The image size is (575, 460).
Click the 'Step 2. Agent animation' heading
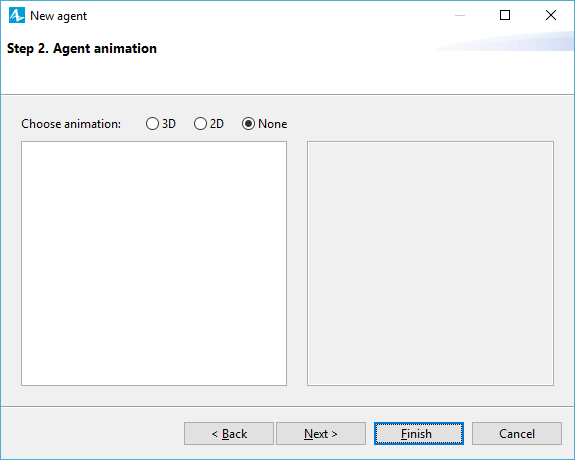[82, 48]
